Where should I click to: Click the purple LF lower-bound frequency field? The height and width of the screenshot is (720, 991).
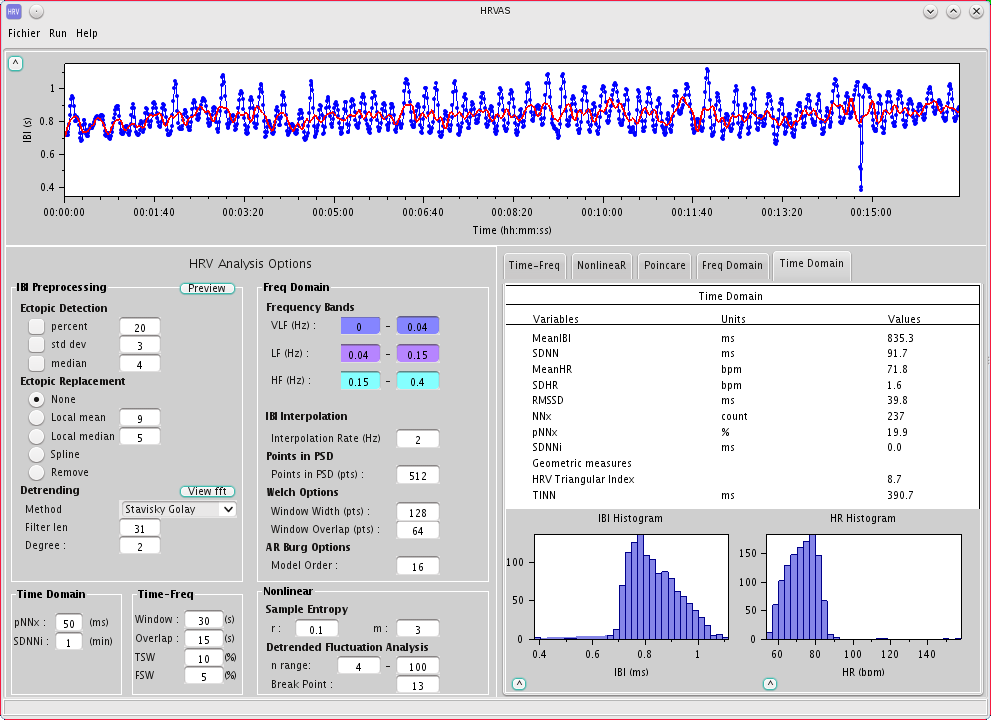click(360, 353)
